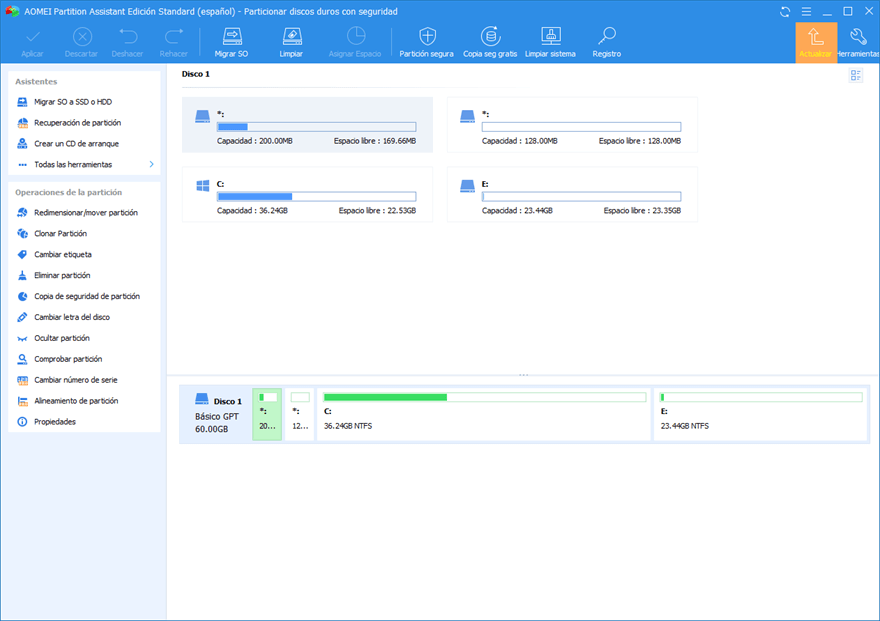The image size is (880, 621).
Task: Select Disco 1 Básico GPT in disk map
Action: click(x=218, y=415)
